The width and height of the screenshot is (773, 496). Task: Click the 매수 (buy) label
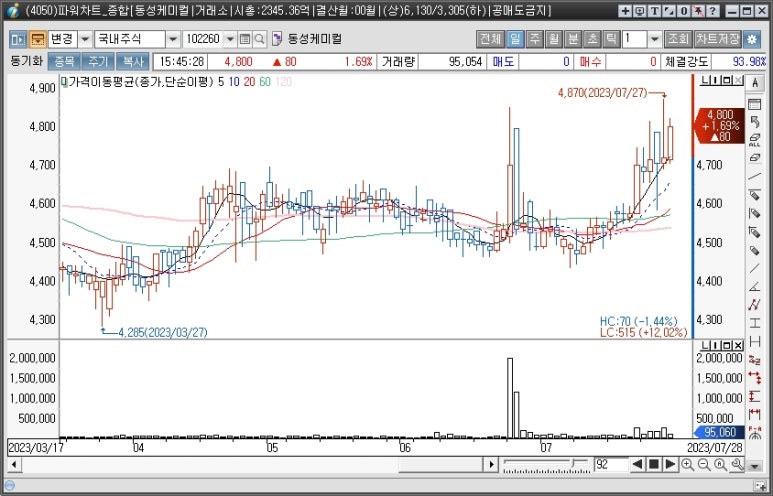590,62
